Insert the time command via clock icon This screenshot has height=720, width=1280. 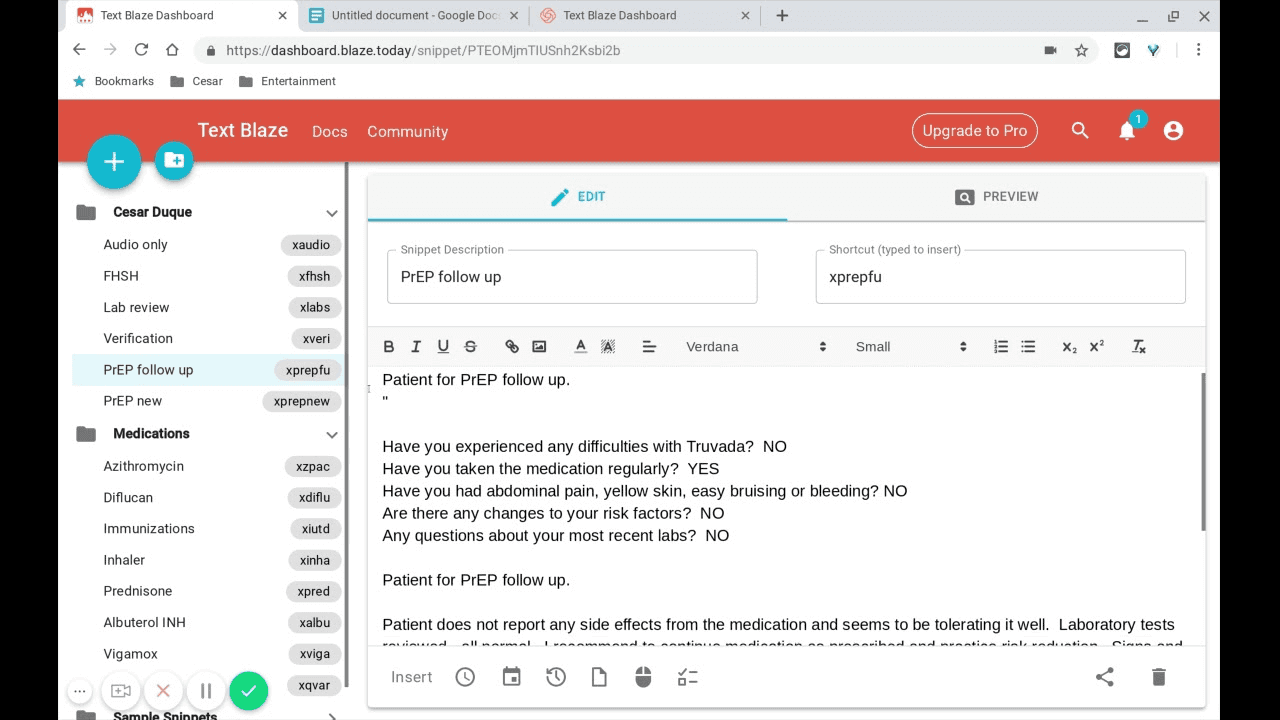click(465, 677)
